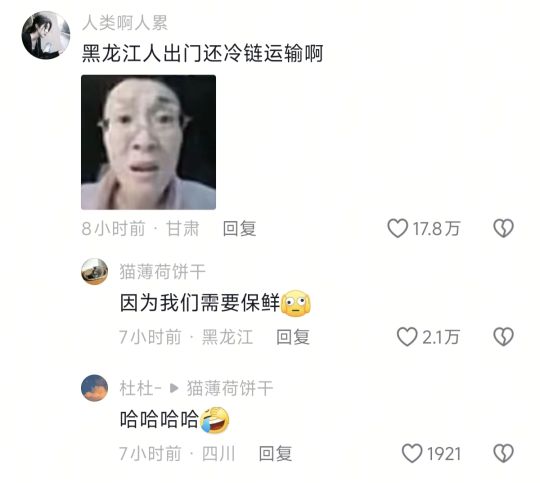Image resolution: width=540 pixels, height=483 pixels.
Task: Reply to the 因为我们需要保鲜 comment
Action: coord(293,337)
